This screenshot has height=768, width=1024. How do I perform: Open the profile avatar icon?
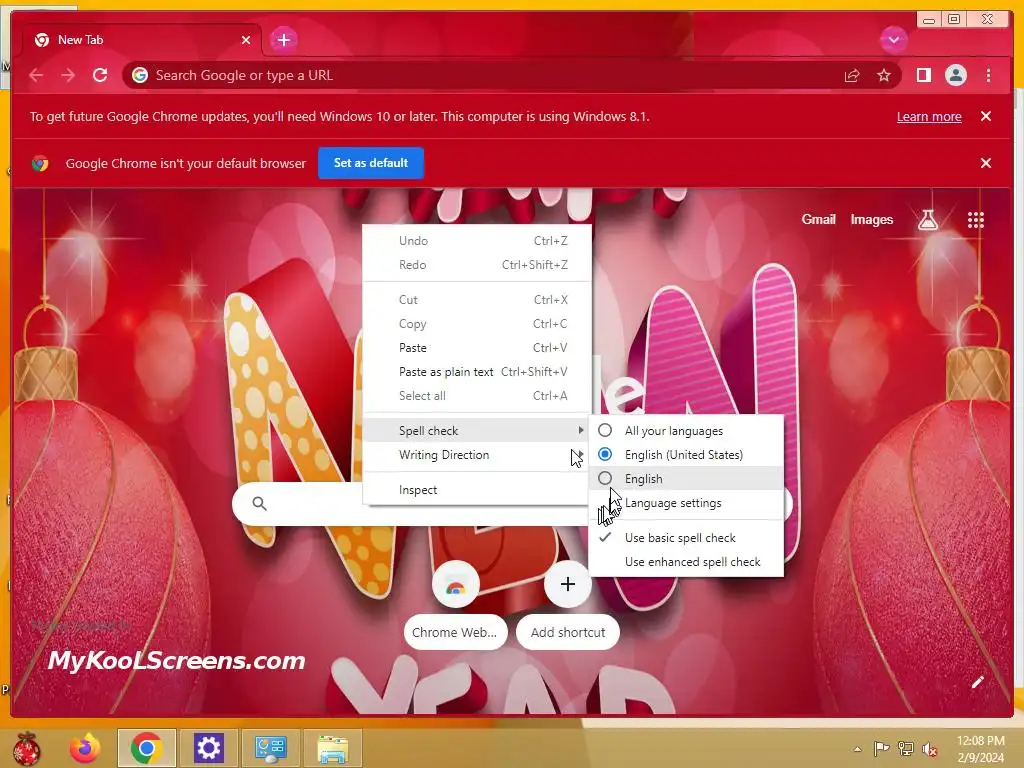955,75
